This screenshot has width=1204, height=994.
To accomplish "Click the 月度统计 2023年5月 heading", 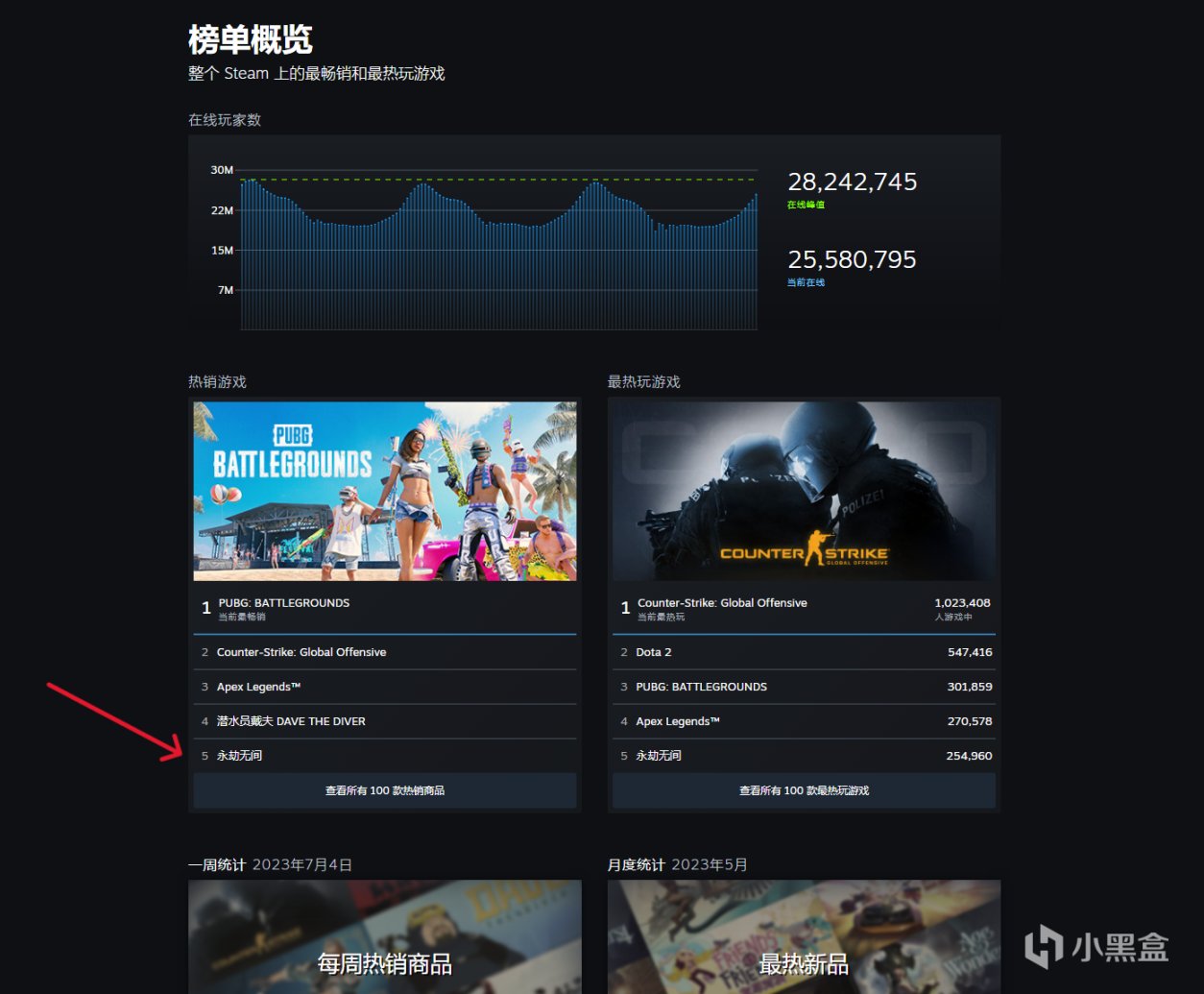I will pos(677,864).
